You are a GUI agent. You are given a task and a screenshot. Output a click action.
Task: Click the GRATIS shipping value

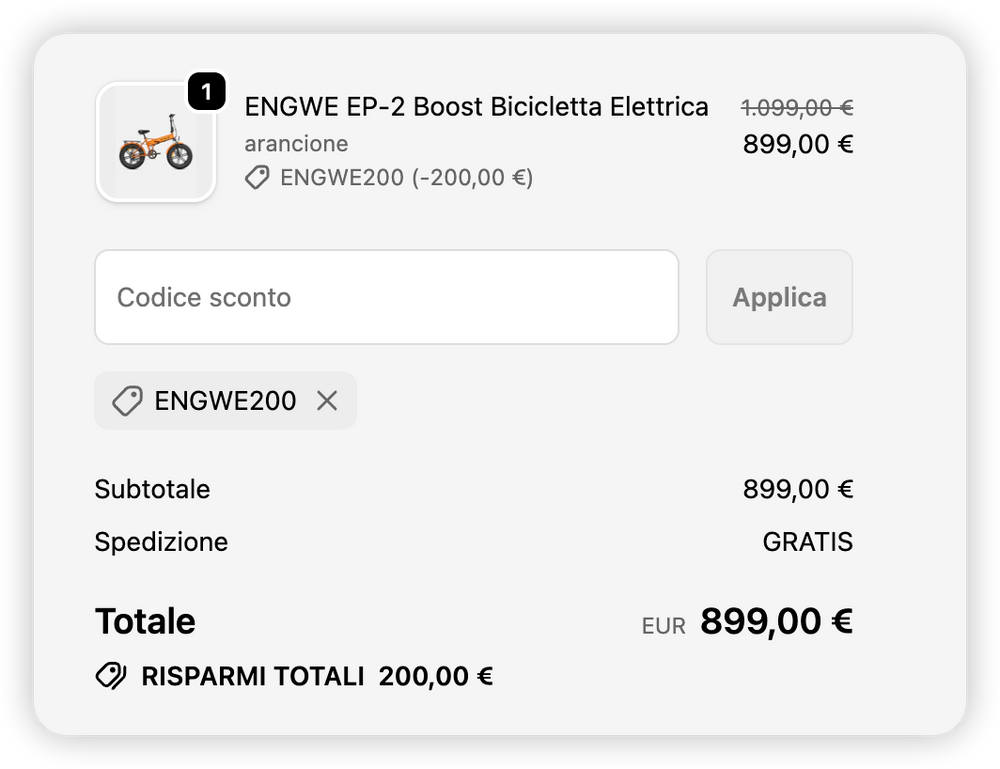807,542
